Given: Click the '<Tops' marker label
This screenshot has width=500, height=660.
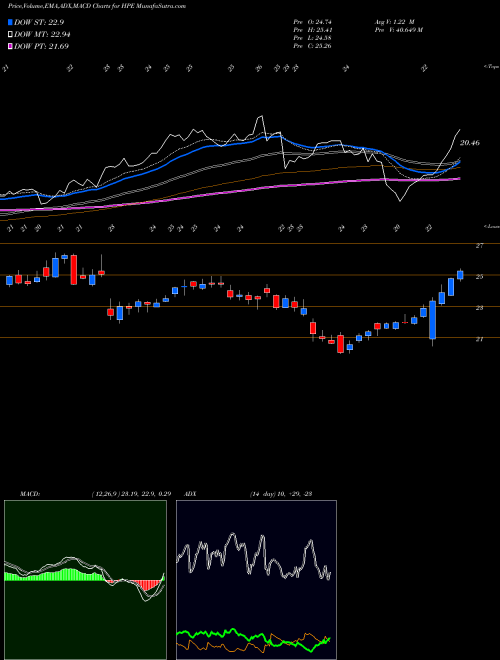Looking at the screenshot, I should coord(491,67).
